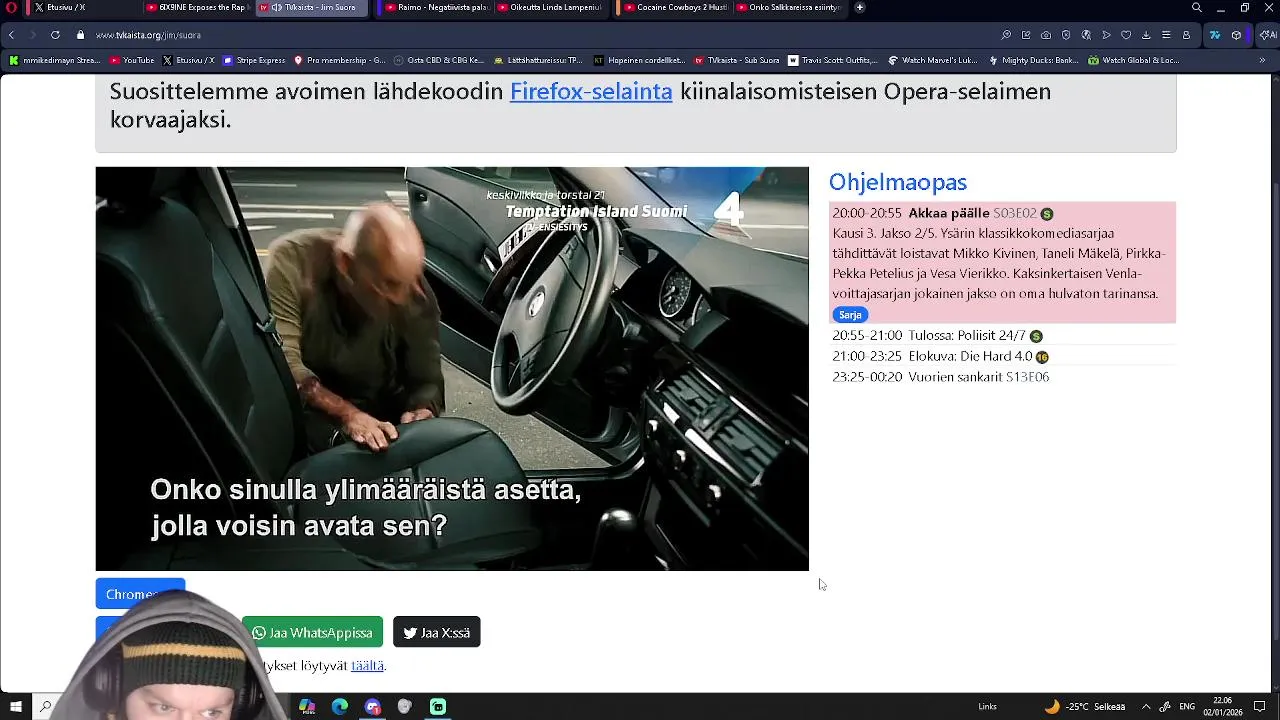Image resolution: width=1280 pixels, height=720 pixels.
Task: Follow the täältä link
Action: tap(367, 666)
